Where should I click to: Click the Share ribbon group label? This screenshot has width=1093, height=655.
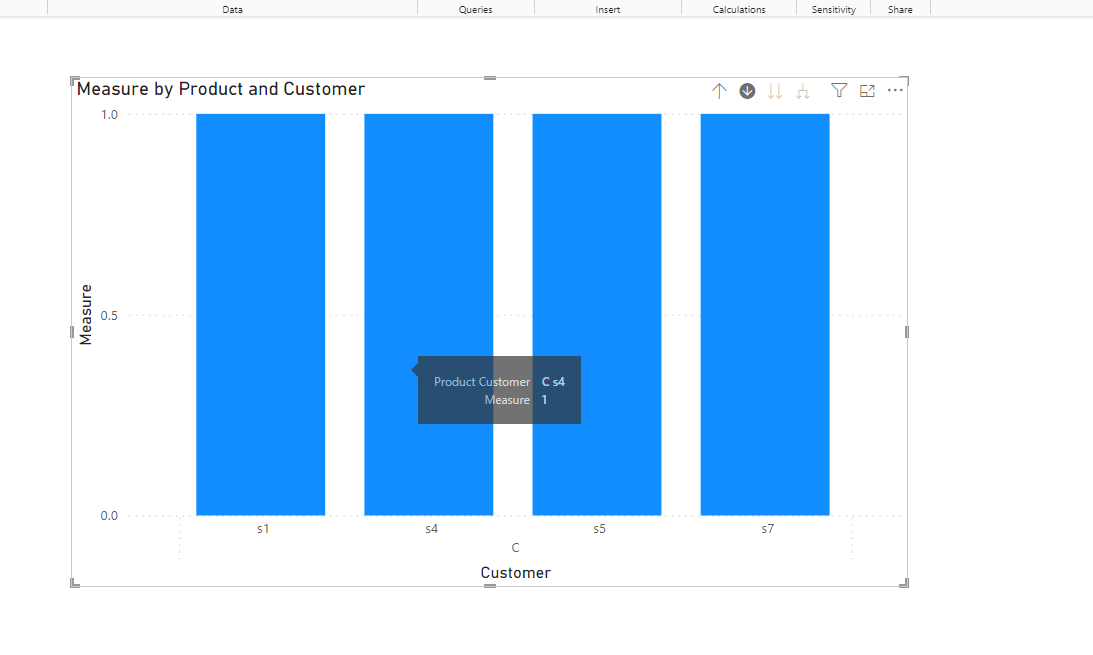[900, 10]
